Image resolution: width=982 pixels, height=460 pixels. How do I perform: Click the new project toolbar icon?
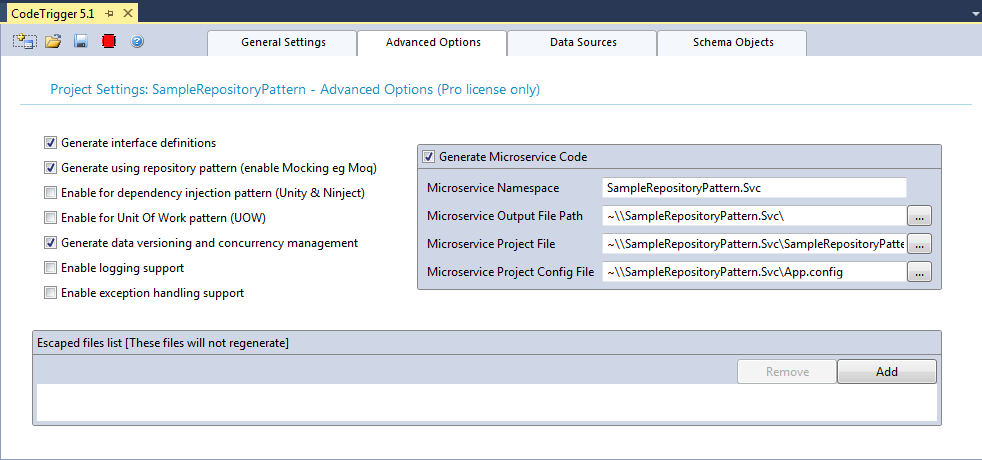tap(24, 42)
